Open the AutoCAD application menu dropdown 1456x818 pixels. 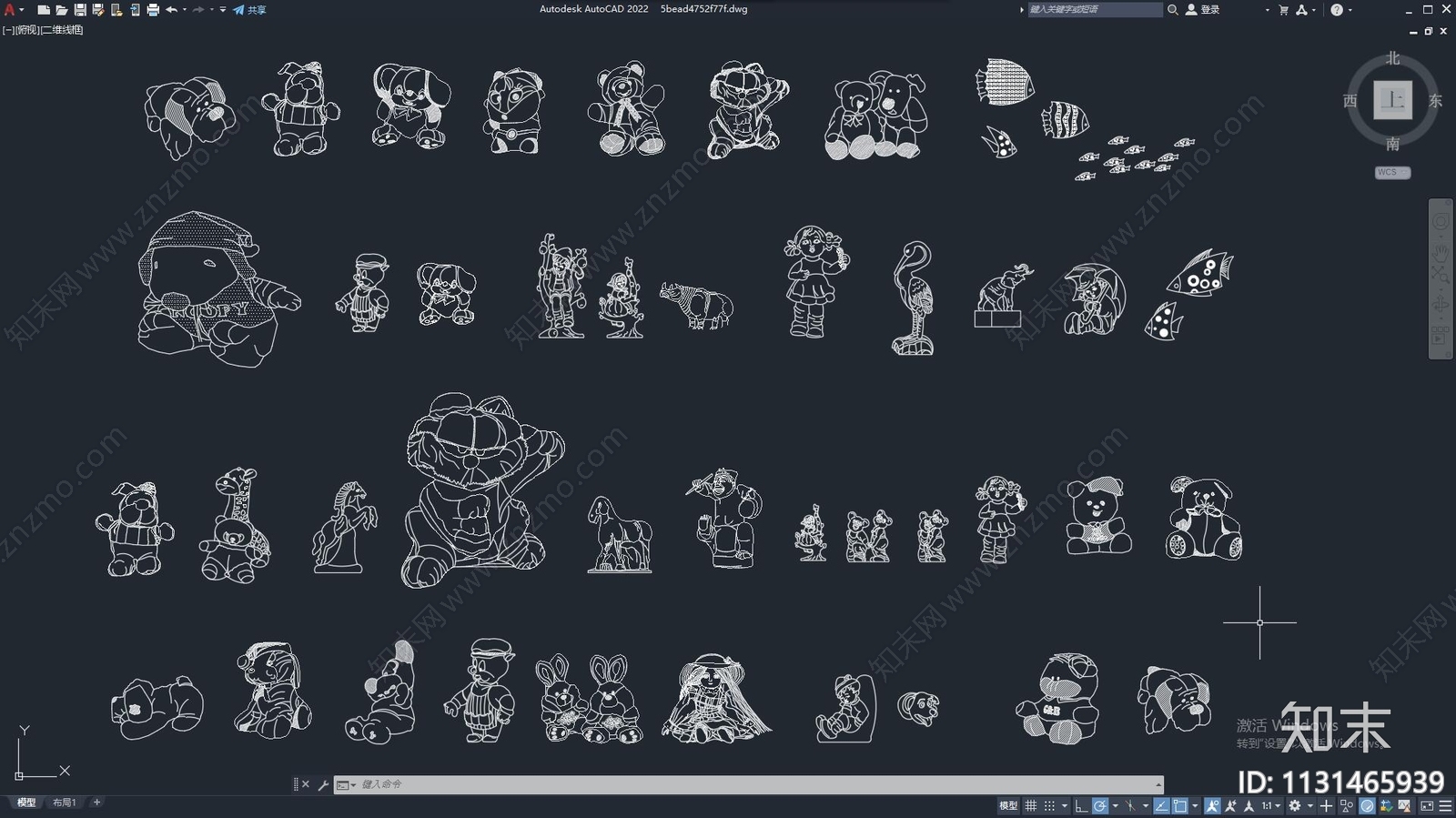click(11, 10)
